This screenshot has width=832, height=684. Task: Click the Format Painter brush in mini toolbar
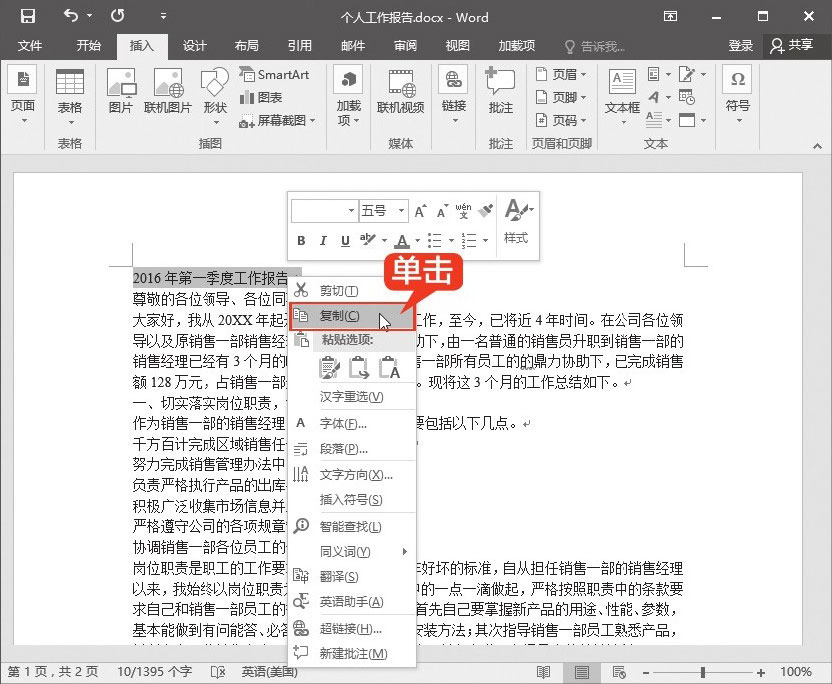click(x=486, y=211)
